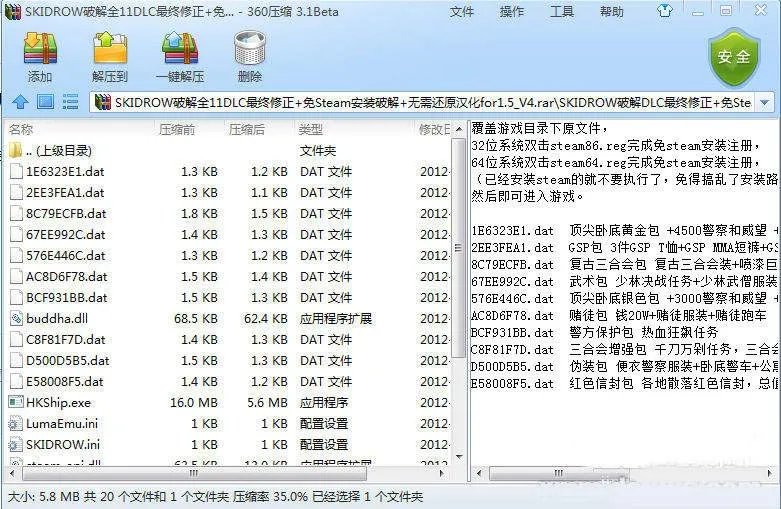Open the 操作 menu
This screenshot has width=781, height=509.
tap(512, 11)
